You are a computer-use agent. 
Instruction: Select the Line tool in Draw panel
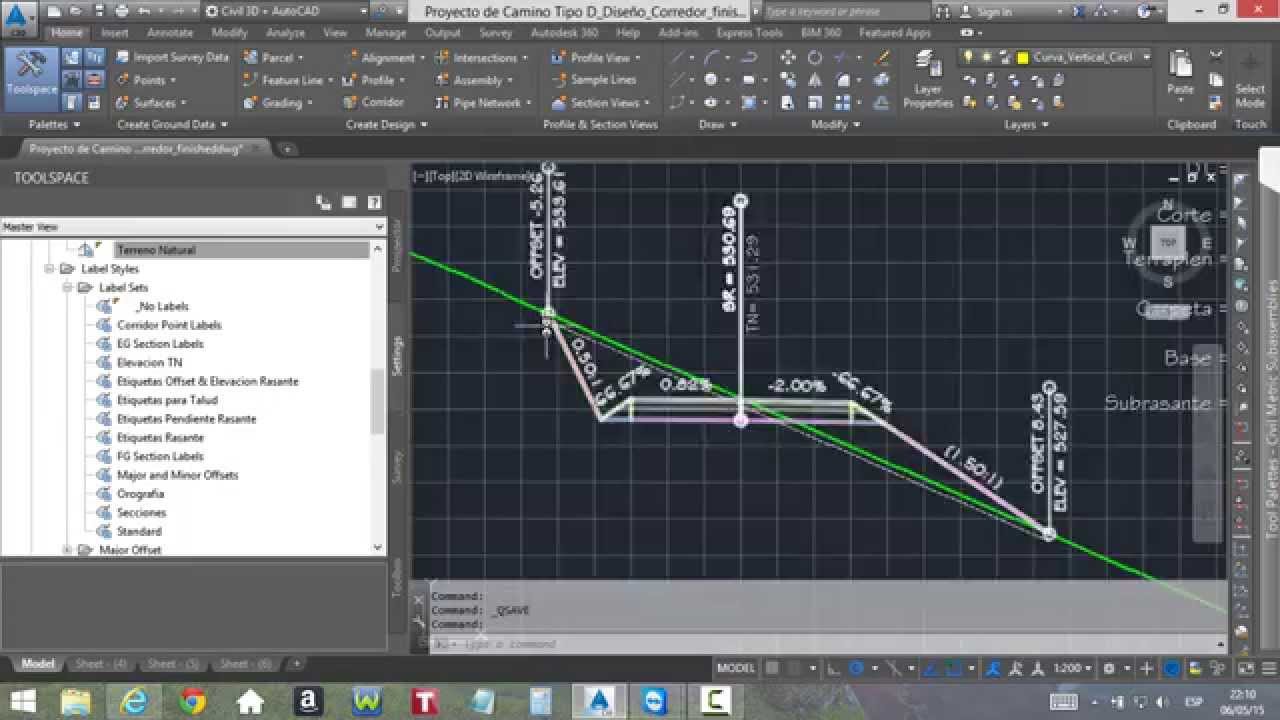(678, 57)
